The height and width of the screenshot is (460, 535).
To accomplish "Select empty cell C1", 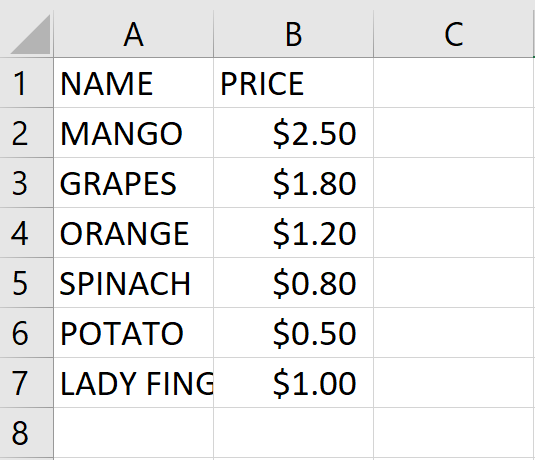I will click(454, 83).
